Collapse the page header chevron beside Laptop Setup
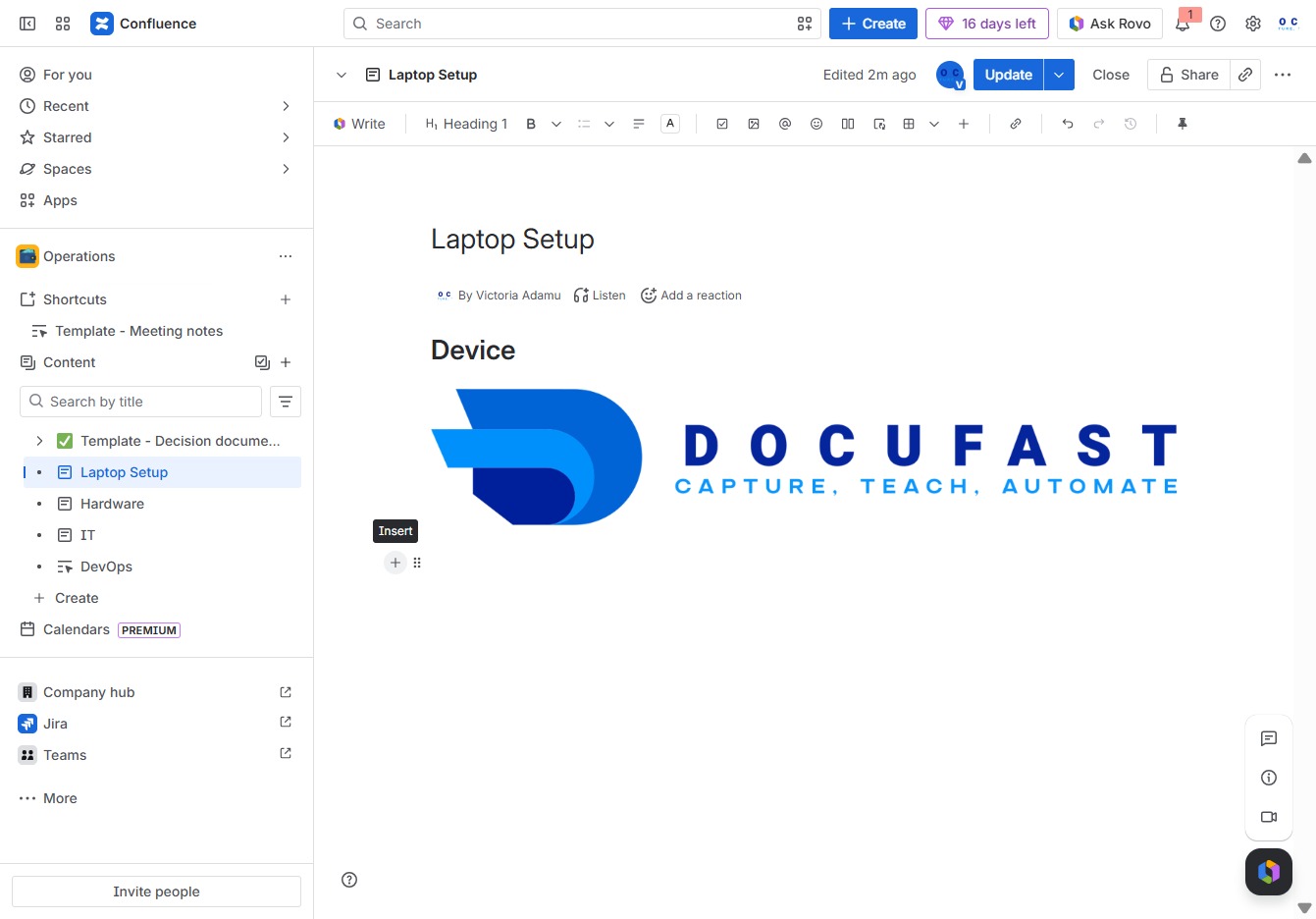The width and height of the screenshot is (1316, 919). tap(342, 75)
